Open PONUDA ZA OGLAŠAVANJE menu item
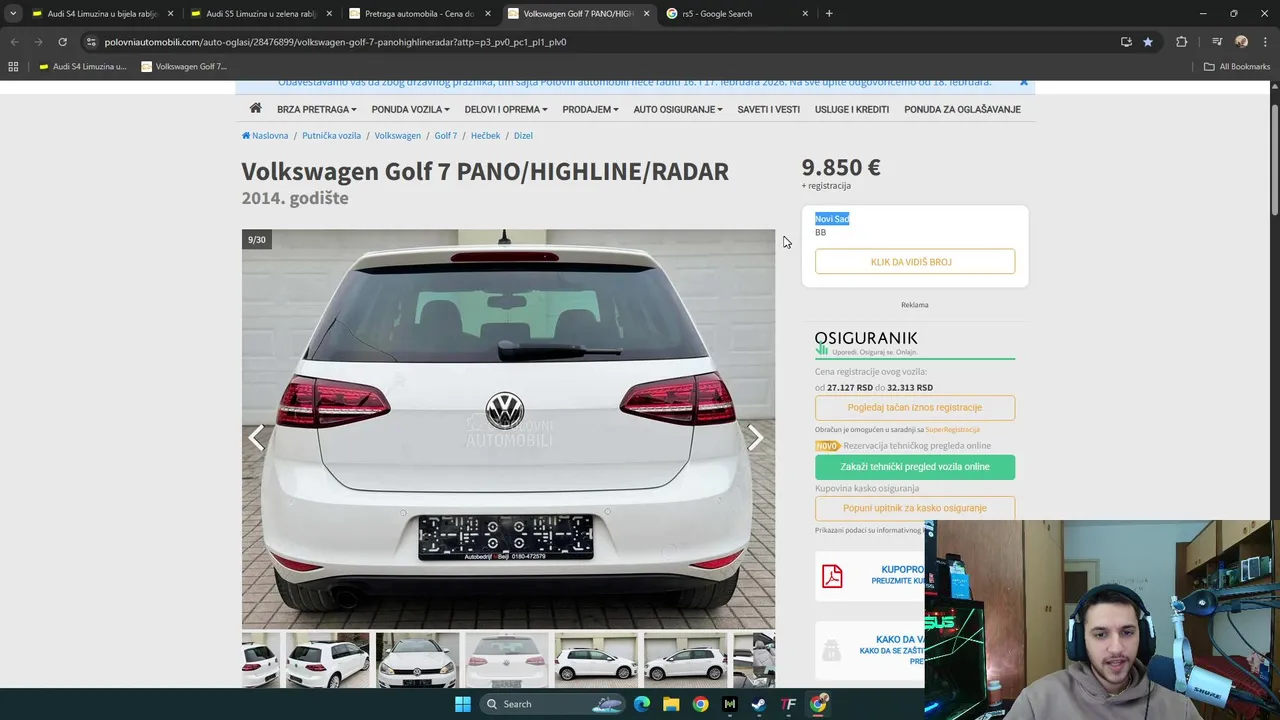 click(962, 109)
